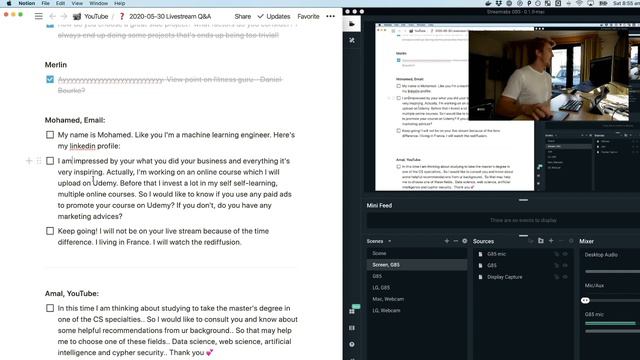Uncheck the Merlin fitness guru checkbox
This screenshot has width=640, height=360.
point(50,79)
